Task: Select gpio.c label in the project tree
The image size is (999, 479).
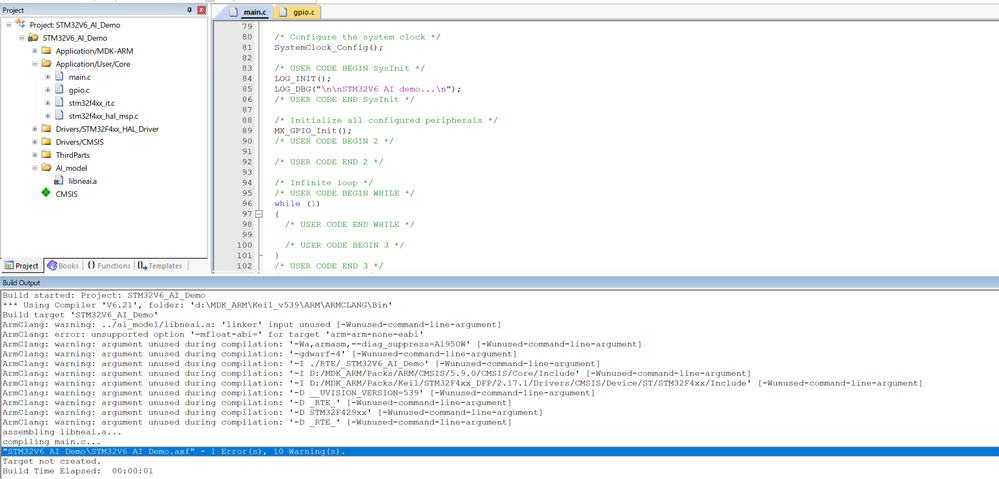Action: point(79,90)
